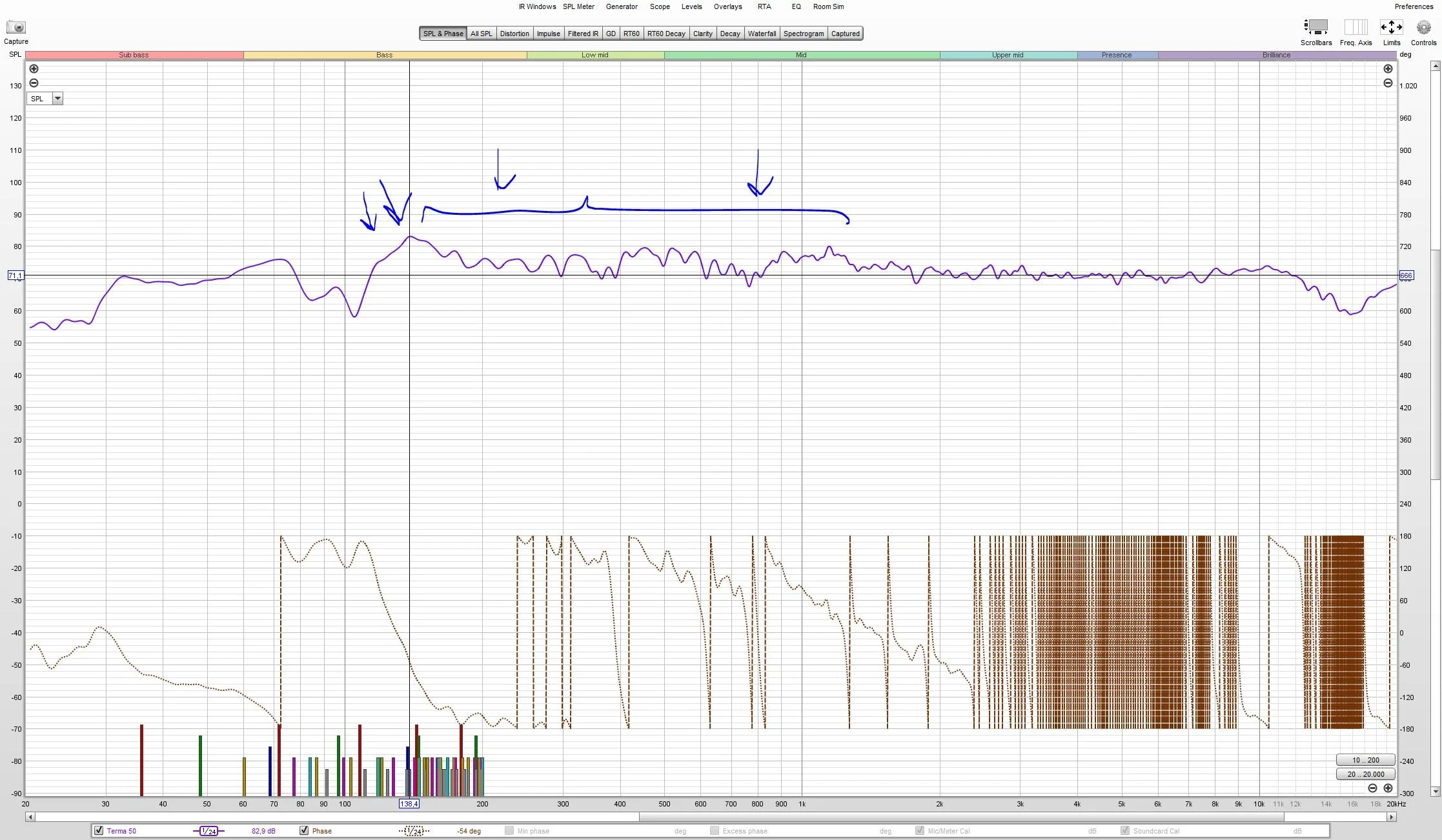Click horizontal scrollbar left arrow

[x=30, y=817]
